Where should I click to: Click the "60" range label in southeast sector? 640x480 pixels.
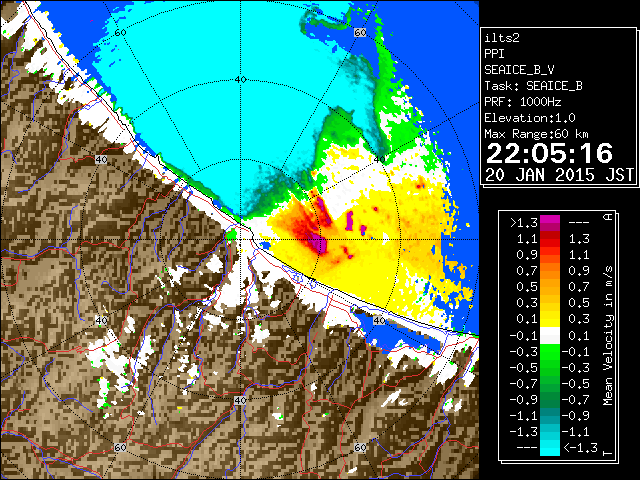click(x=360, y=447)
